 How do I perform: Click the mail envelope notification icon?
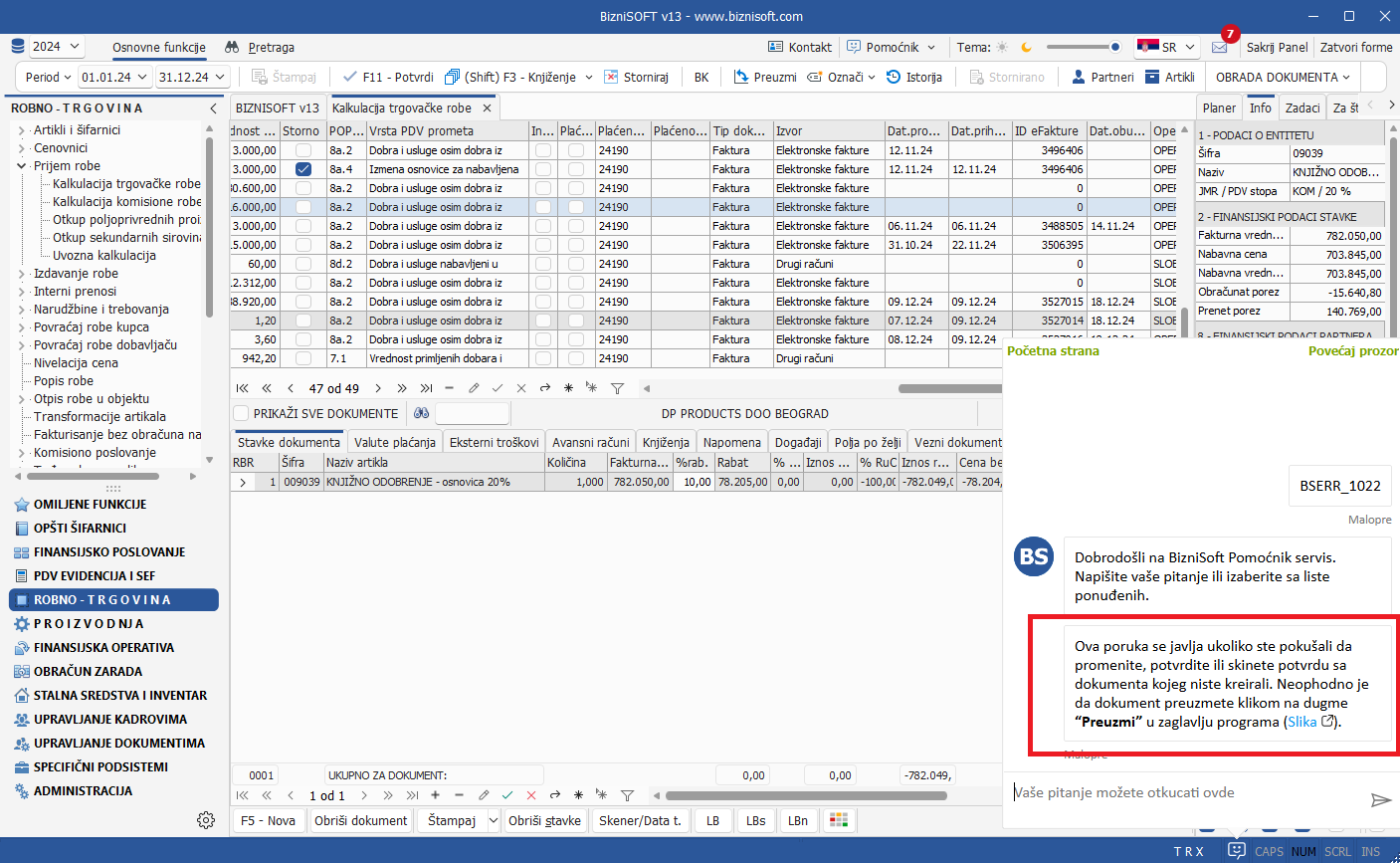click(x=1219, y=47)
